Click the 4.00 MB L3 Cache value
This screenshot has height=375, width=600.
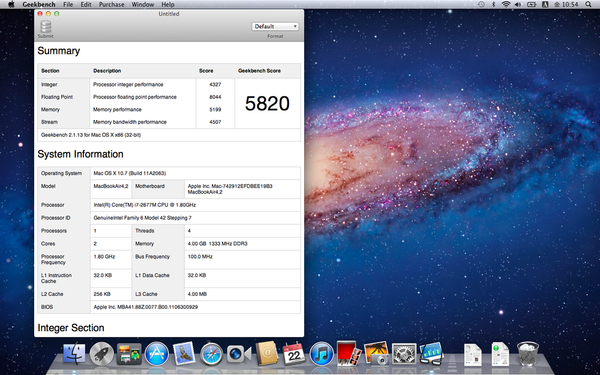[197, 294]
